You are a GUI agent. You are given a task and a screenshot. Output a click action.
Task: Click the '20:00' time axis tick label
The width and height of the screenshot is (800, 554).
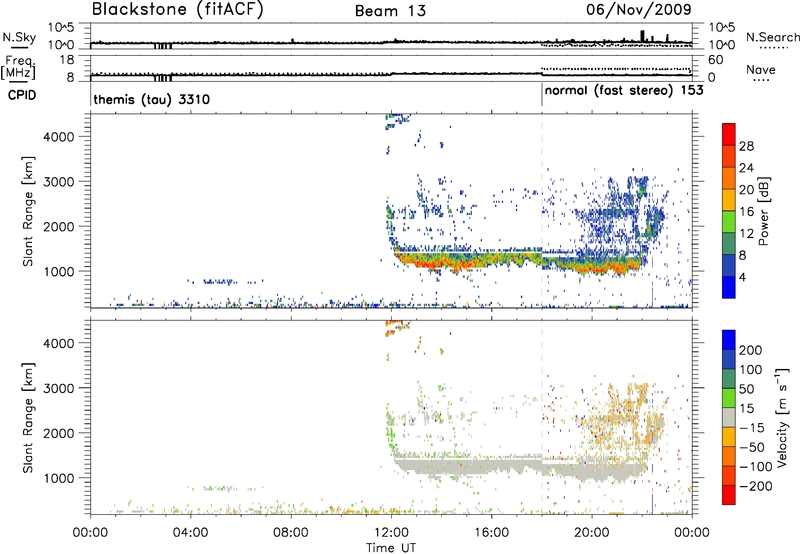pos(591,533)
